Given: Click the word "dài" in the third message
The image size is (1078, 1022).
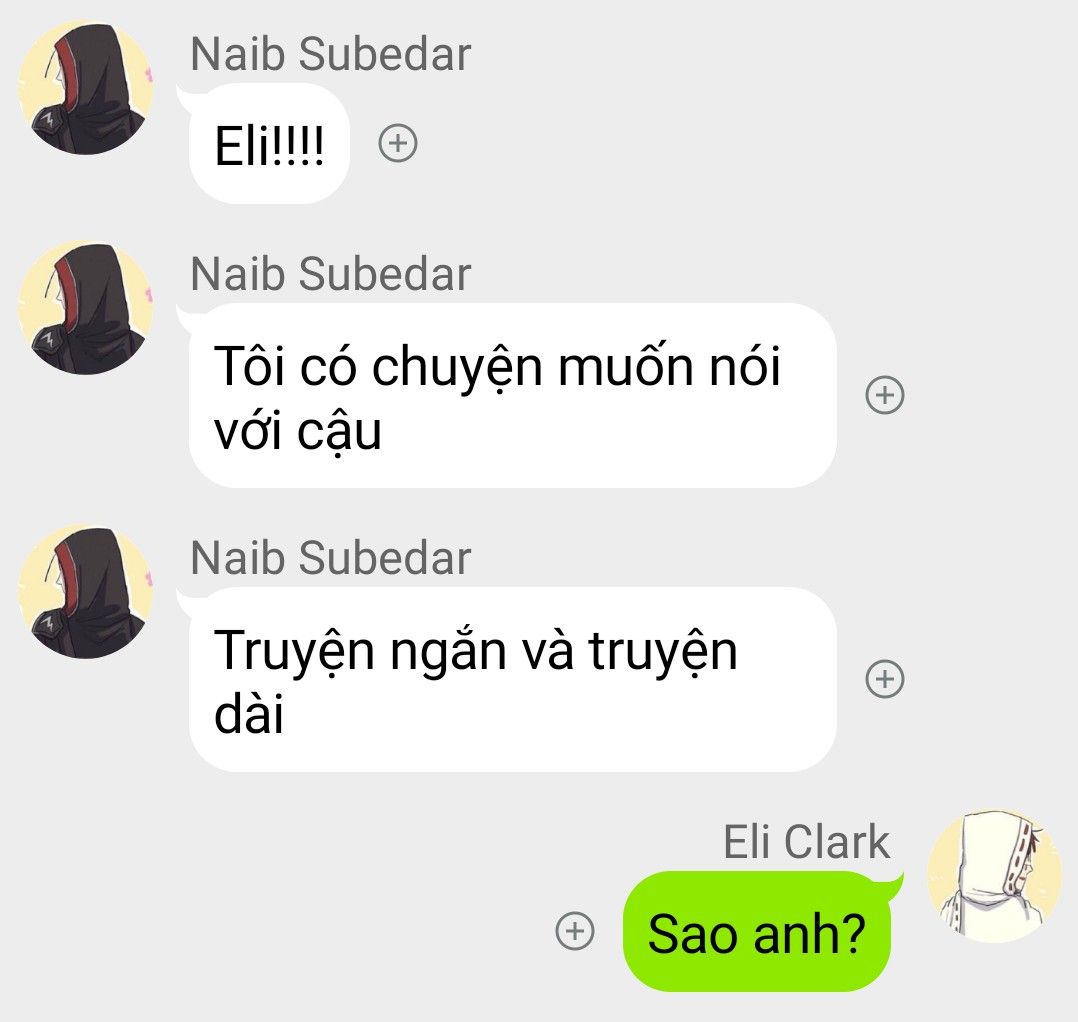Looking at the screenshot, I should pos(249,714).
